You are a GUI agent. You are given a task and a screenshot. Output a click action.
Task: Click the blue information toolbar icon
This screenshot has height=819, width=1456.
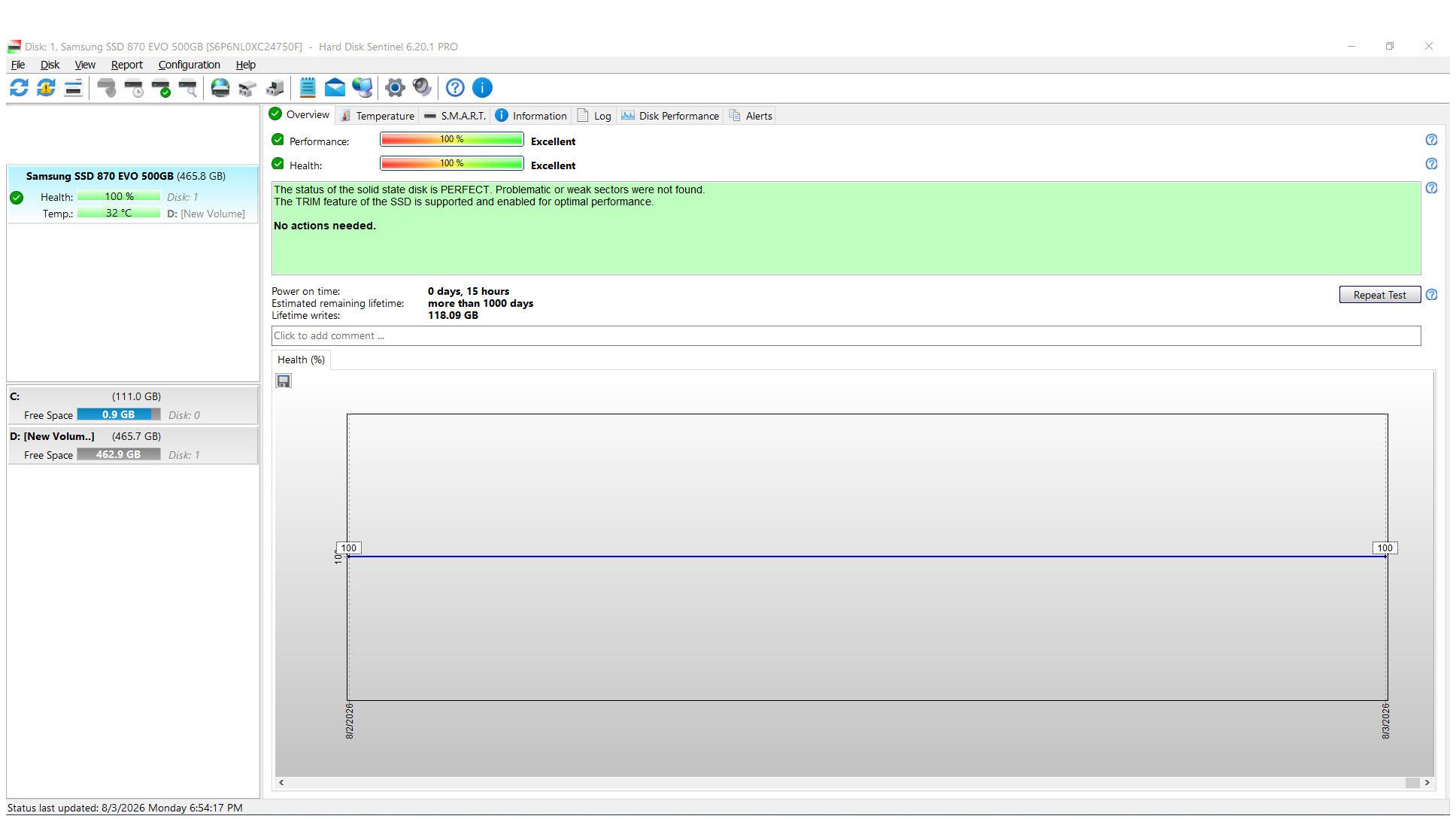[x=482, y=88]
